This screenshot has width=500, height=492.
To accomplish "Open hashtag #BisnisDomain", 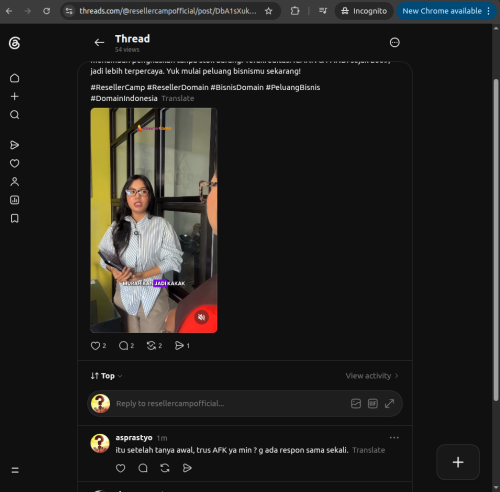I will pos(237,87).
